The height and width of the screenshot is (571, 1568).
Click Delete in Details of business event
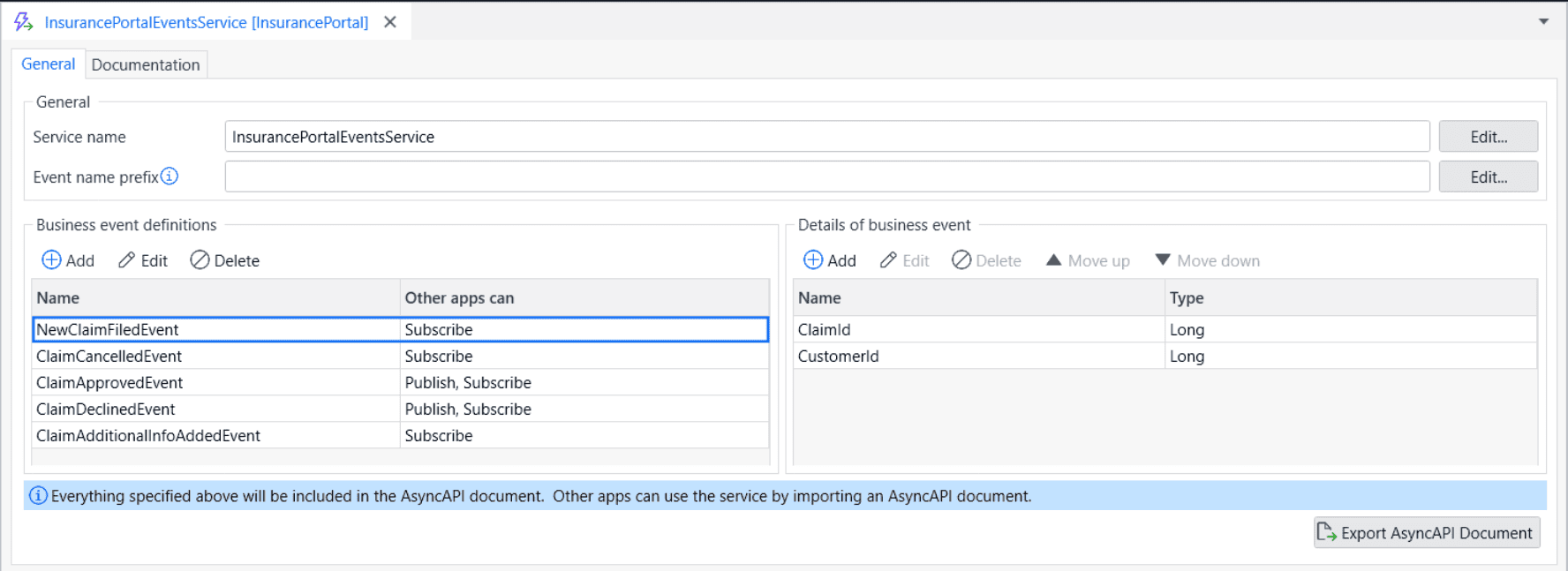pos(986,260)
